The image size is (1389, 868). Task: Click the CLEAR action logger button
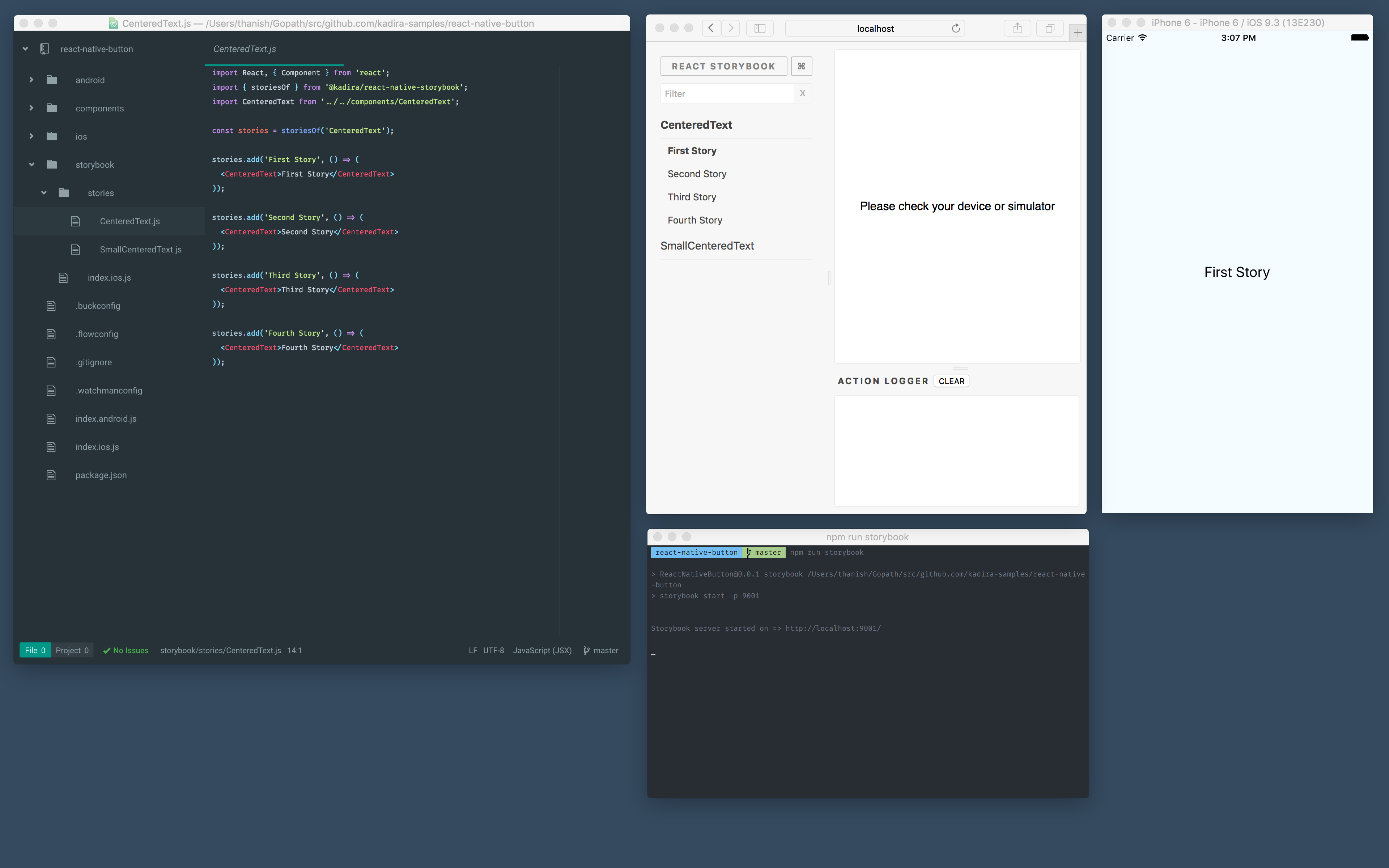coord(951,381)
